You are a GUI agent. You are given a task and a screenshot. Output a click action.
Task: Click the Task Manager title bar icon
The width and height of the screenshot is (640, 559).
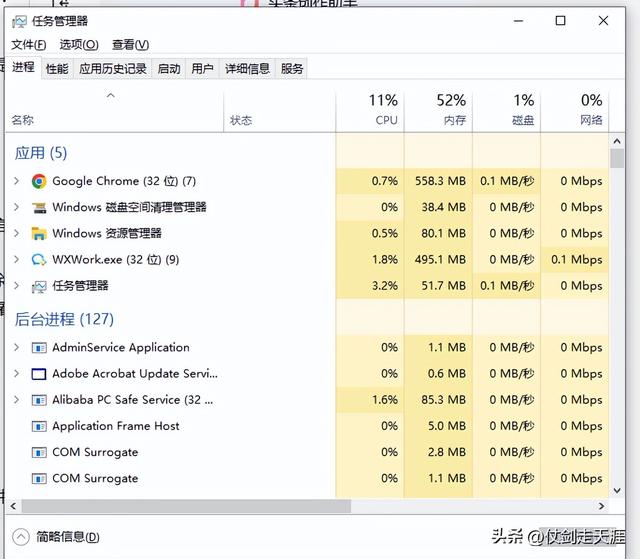tap(20, 21)
